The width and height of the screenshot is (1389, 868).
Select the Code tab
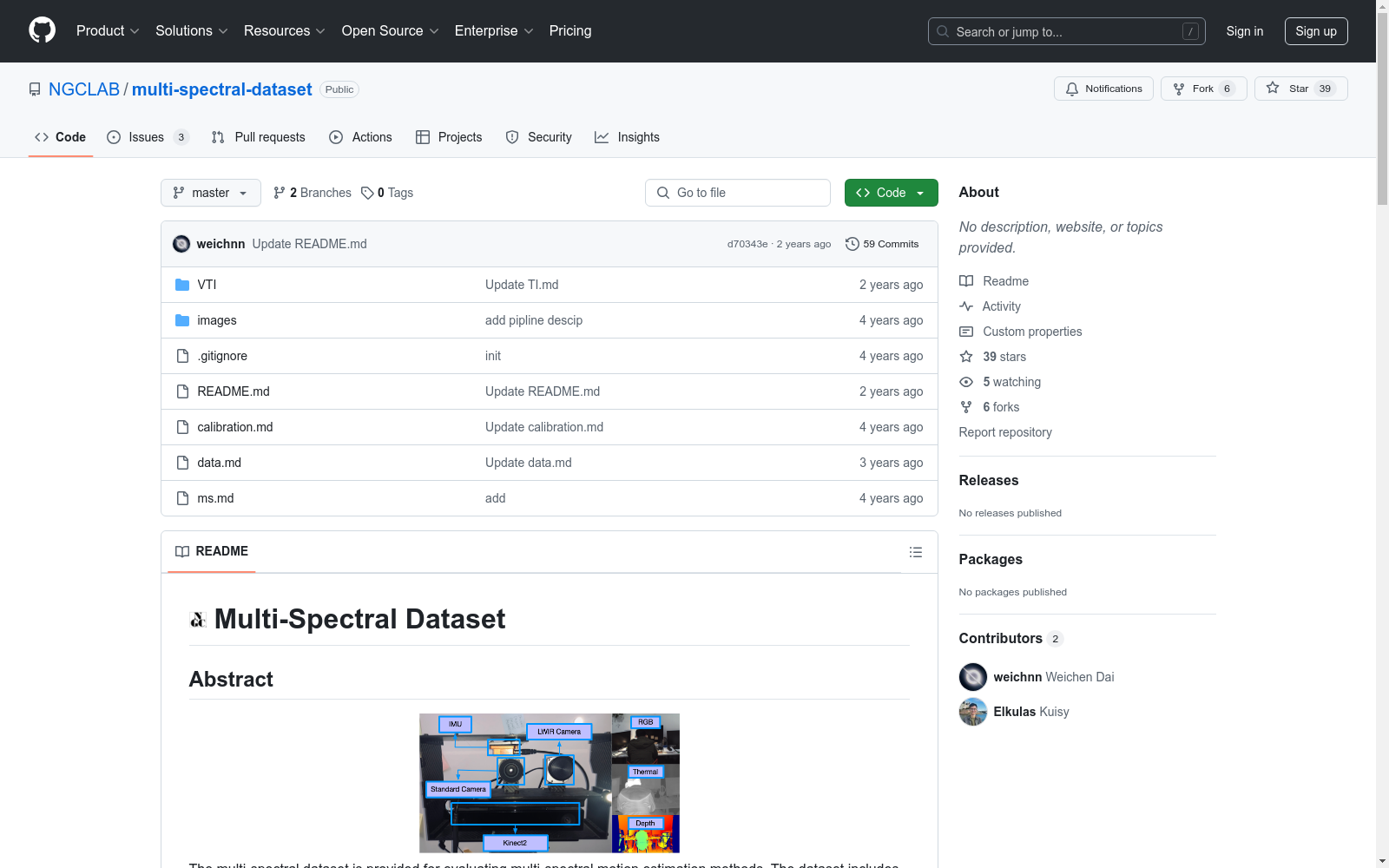[x=60, y=137]
